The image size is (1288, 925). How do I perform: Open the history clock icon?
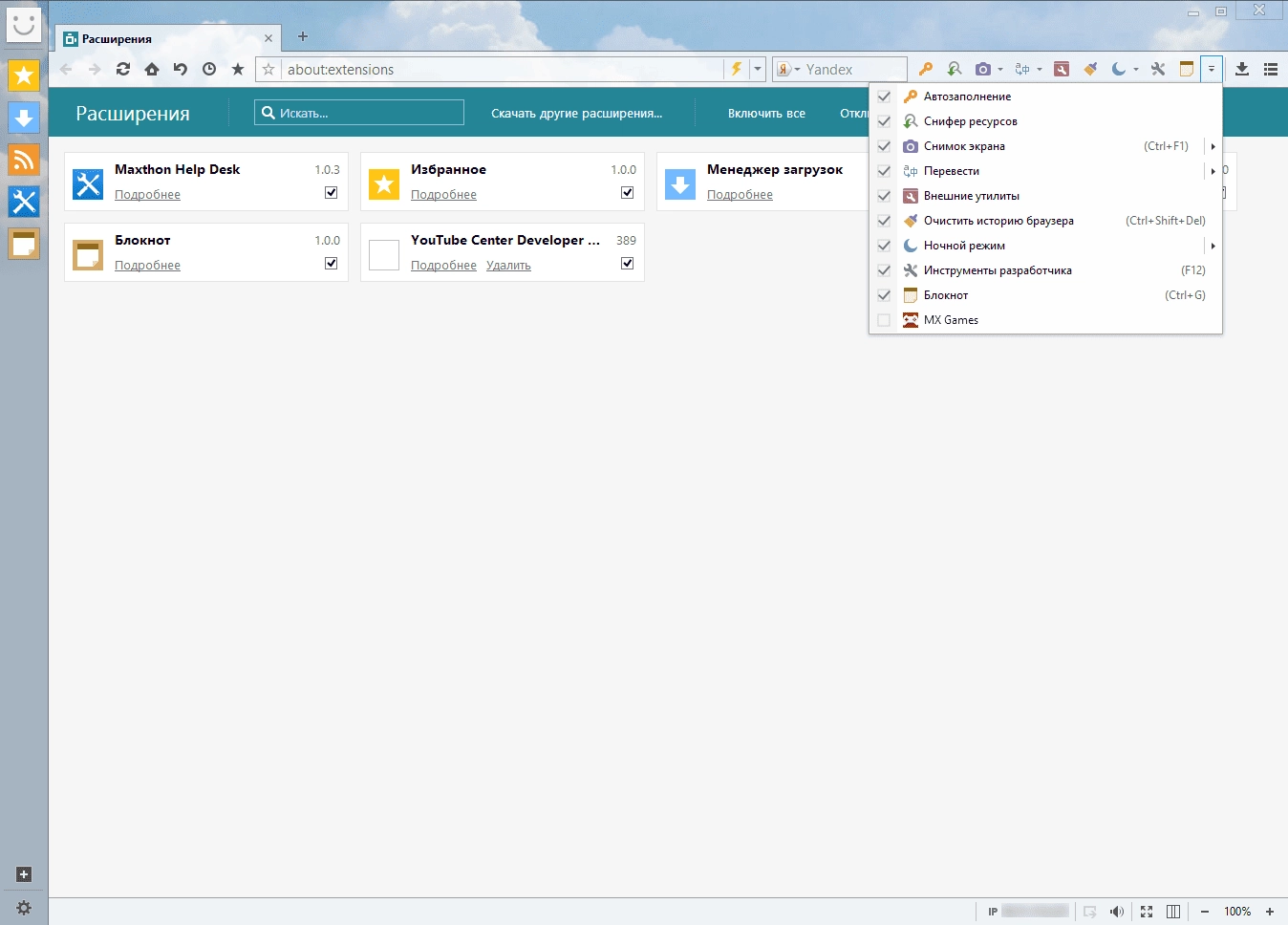tap(209, 69)
